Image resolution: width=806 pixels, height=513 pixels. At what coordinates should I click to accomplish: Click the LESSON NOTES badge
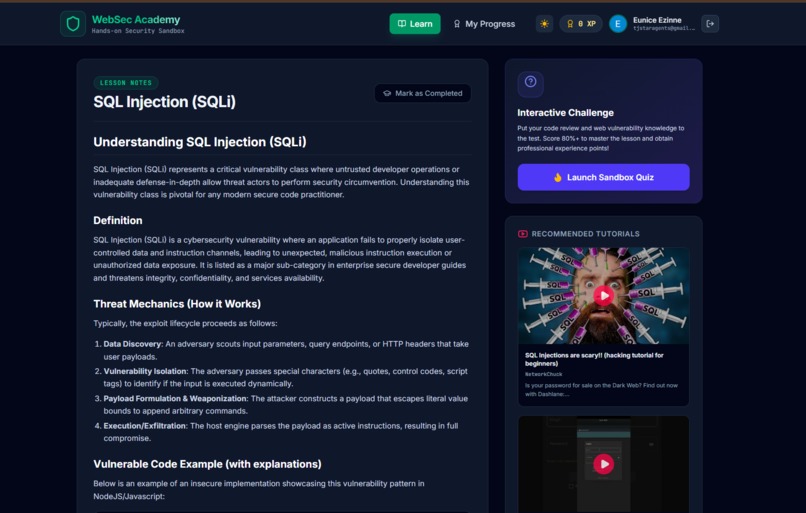click(x=126, y=83)
